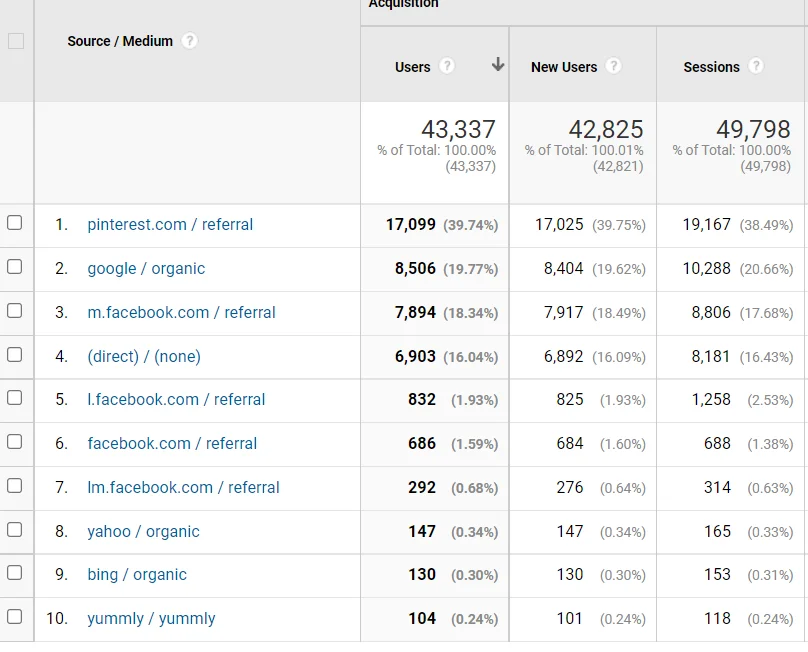The height and width of the screenshot is (652, 808).
Task: Open help icon next to Users header
Action: pos(447,66)
